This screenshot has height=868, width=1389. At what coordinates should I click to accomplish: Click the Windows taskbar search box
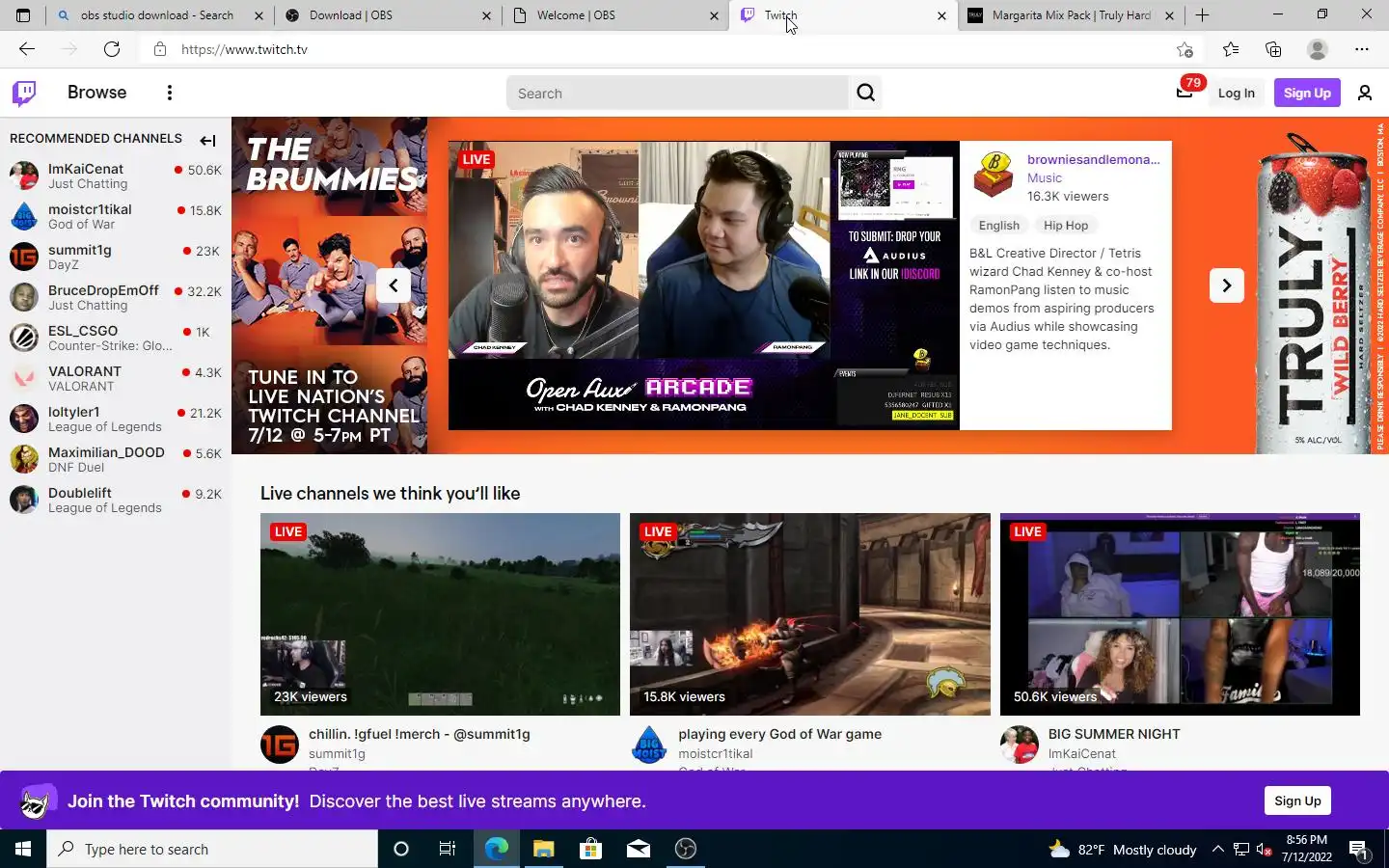(x=212, y=849)
